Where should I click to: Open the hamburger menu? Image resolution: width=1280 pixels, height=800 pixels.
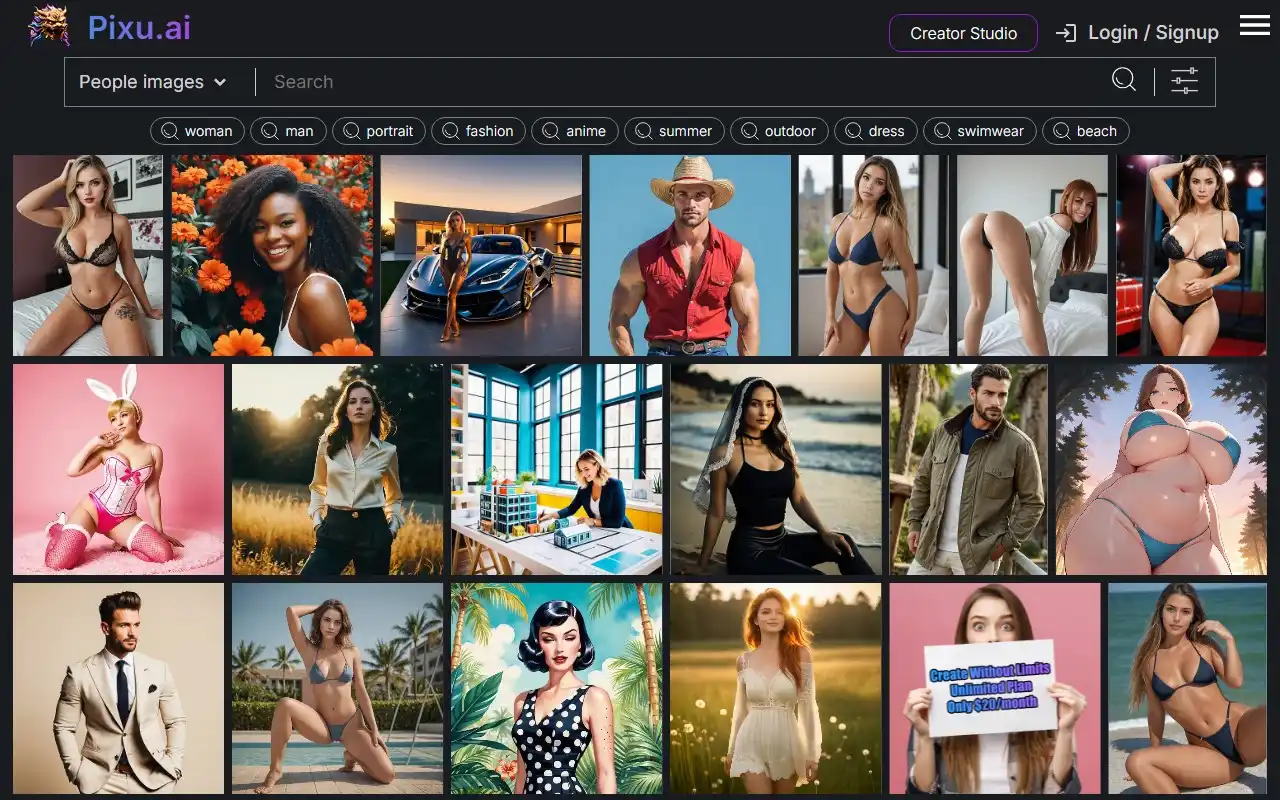pyautogui.click(x=1254, y=26)
